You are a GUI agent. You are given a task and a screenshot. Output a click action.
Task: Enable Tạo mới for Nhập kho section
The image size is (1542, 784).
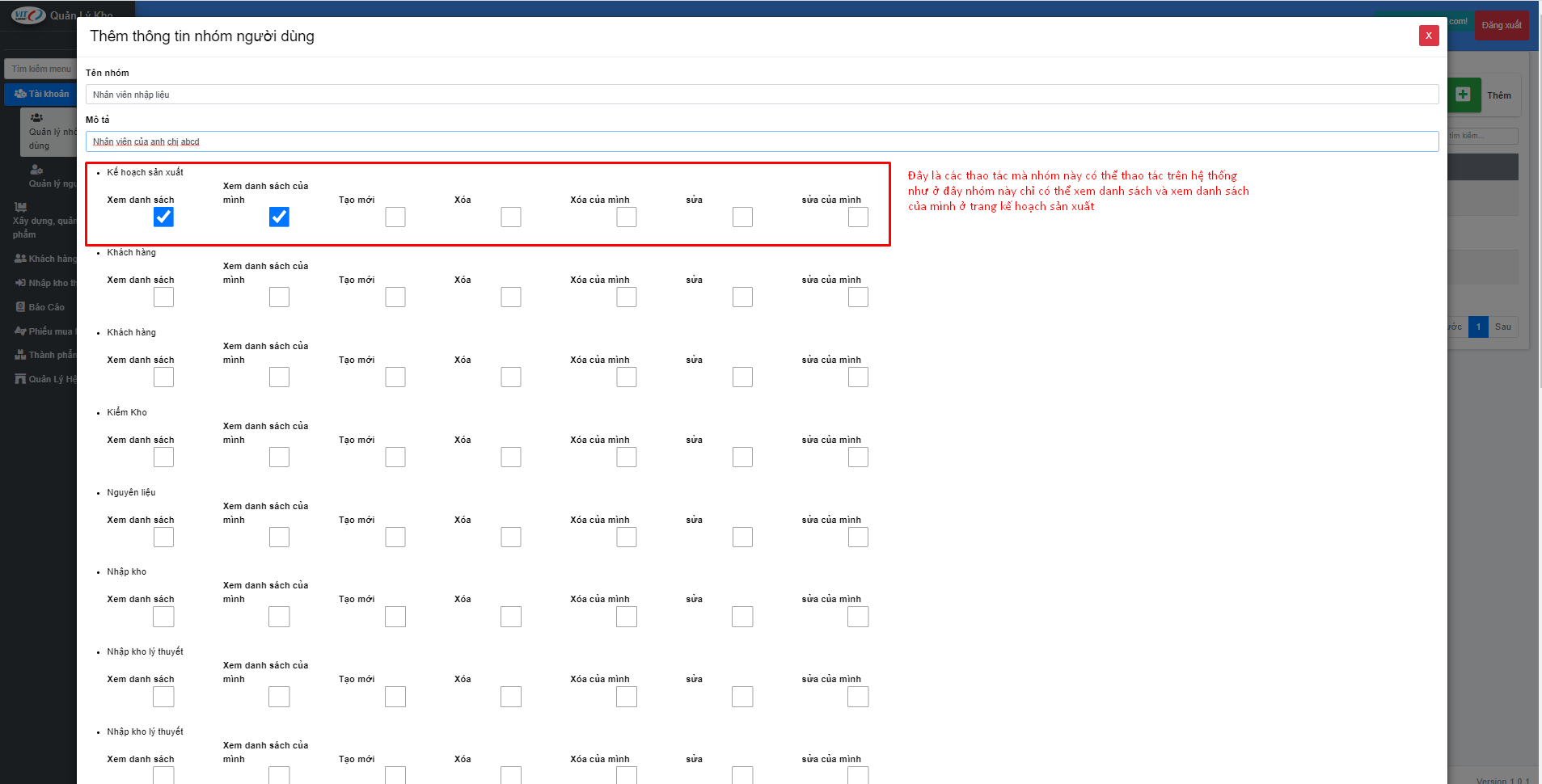point(395,617)
